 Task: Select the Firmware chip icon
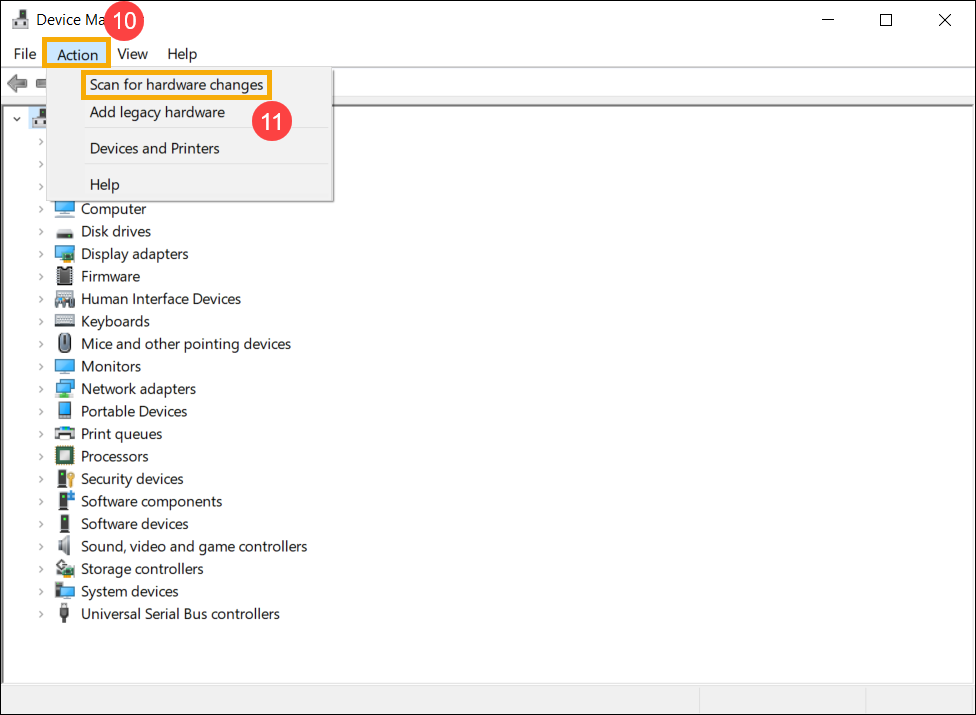(x=65, y=276)
